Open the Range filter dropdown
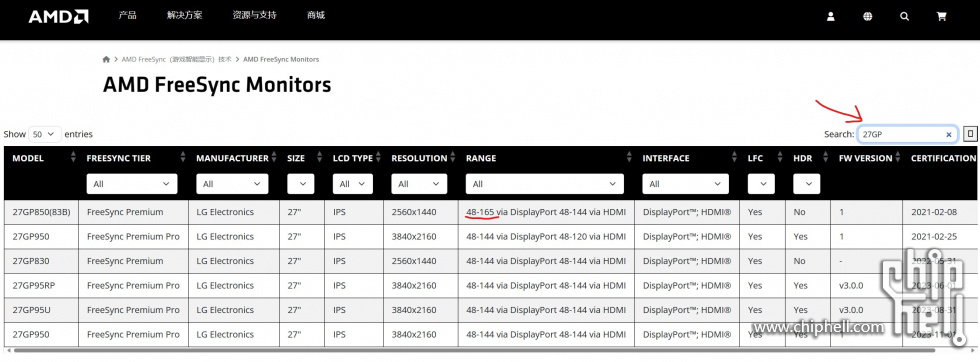The image size is (980, 362). click(x=544, y=184)
